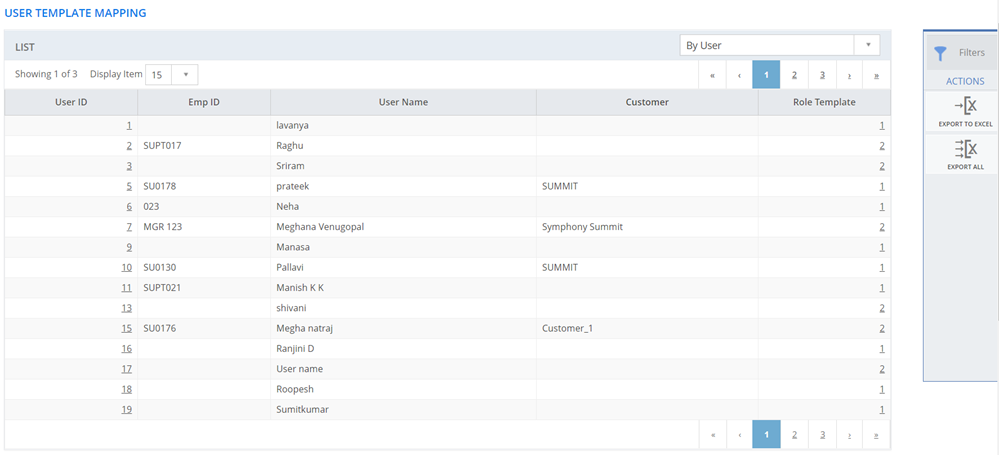This screenshot has height=455, width=1000.
Task: Click the Export All icon
Action: pos(965,149)
